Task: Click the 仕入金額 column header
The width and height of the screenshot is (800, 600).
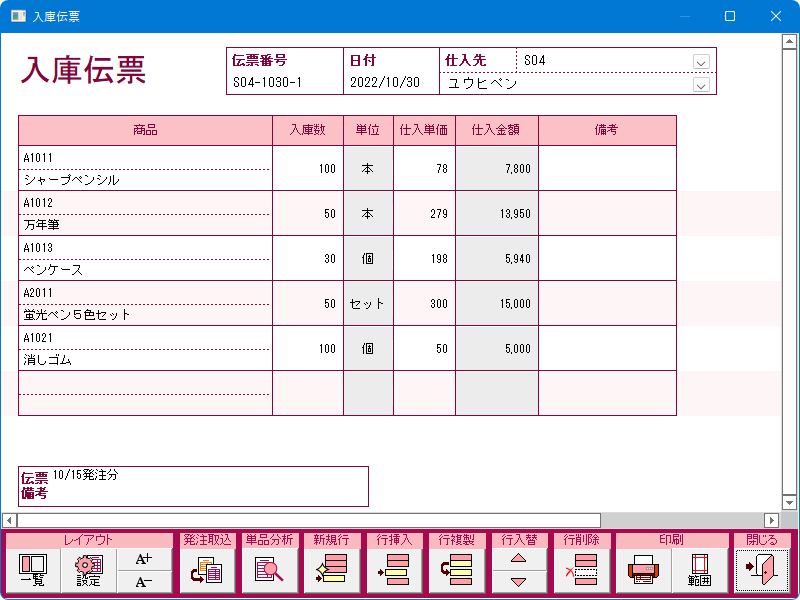Action: coord(496,130)
